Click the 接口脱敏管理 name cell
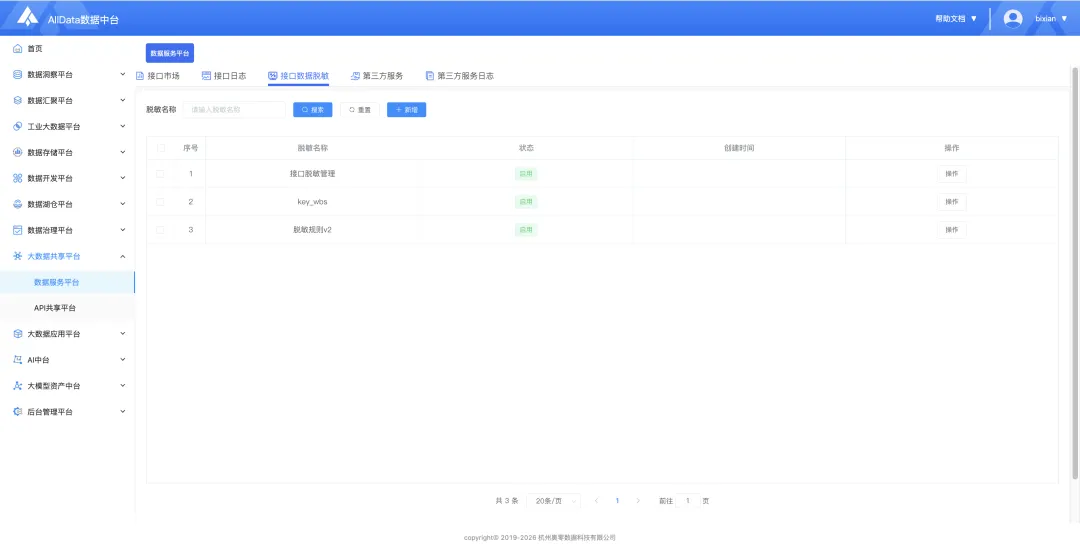Image resolution: width=1080 pixels, height=549 pixels. [x=313, y=174]
